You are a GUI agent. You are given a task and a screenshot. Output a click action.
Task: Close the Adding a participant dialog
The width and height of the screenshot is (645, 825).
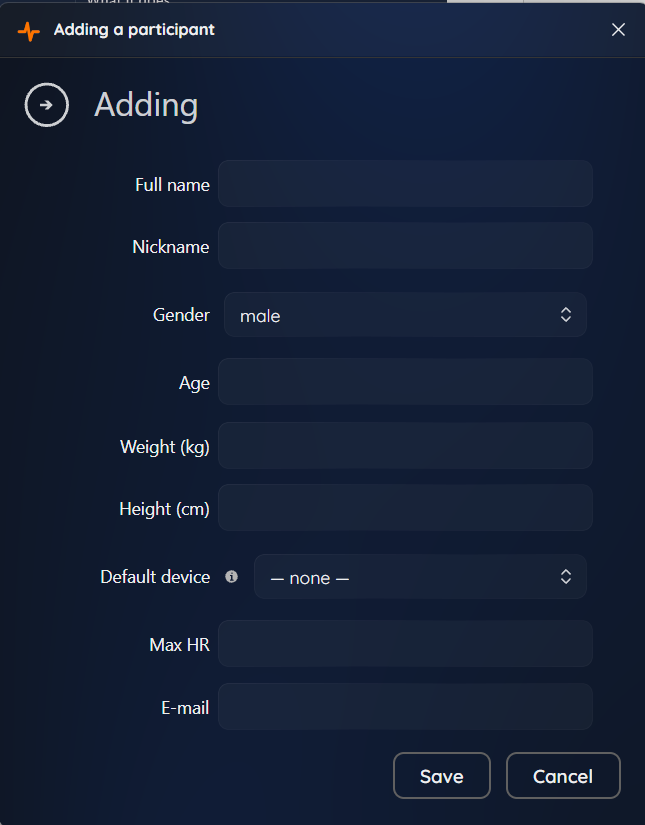pos(618,29)
